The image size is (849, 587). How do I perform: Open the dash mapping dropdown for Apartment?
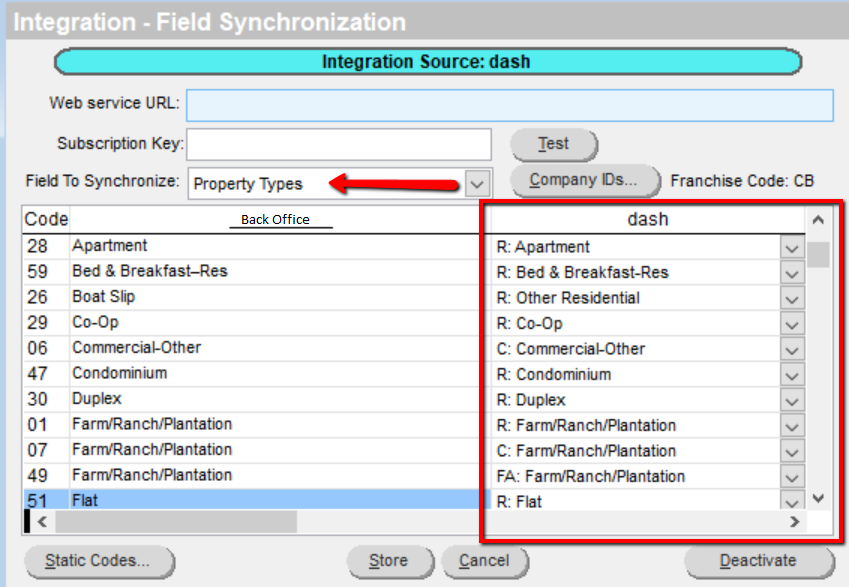click(x=791, y=247)
